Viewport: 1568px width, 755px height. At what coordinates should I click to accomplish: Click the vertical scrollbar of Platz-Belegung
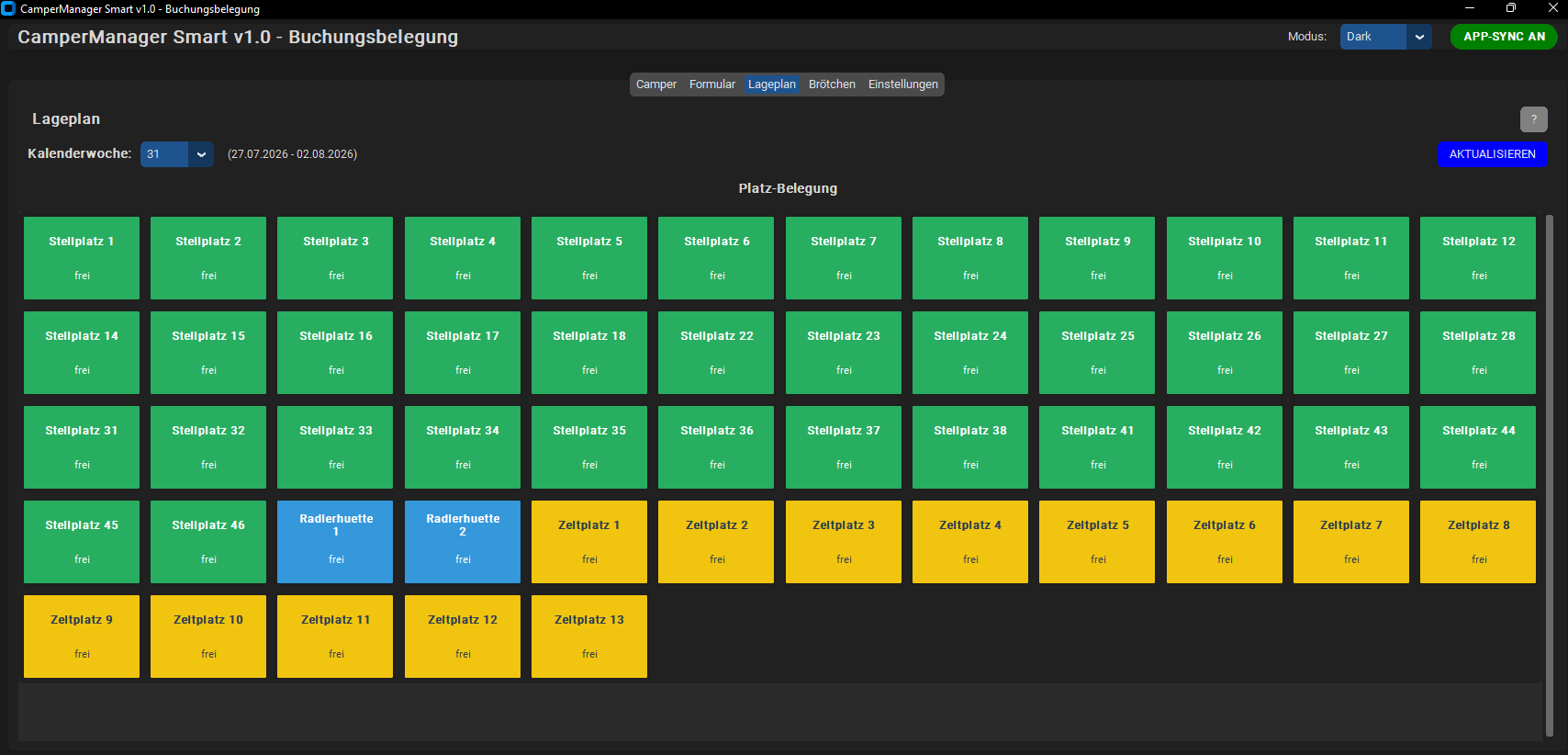(x=1550, y=476)
